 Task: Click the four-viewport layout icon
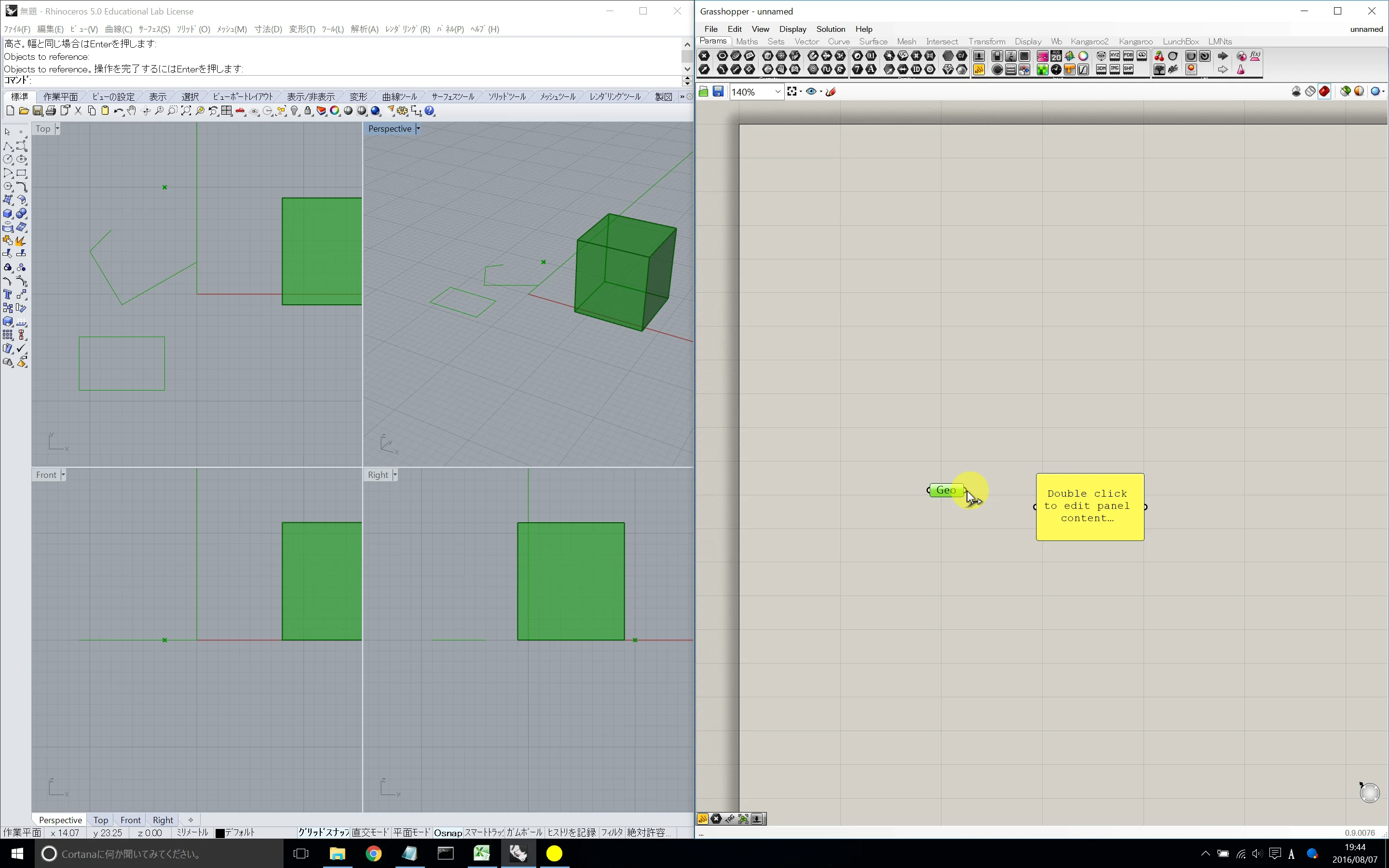click(227, 111)
